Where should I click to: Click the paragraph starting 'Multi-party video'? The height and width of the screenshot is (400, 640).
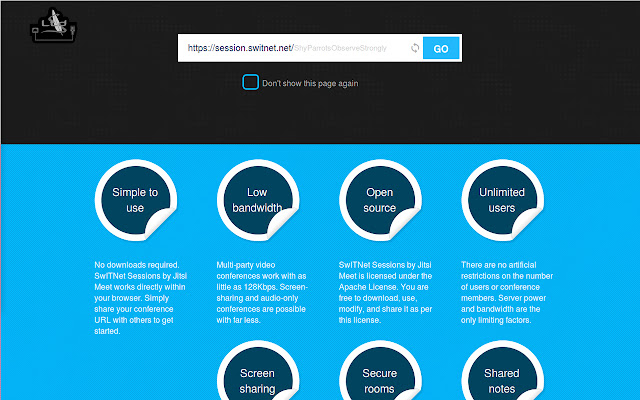point(262,292)
